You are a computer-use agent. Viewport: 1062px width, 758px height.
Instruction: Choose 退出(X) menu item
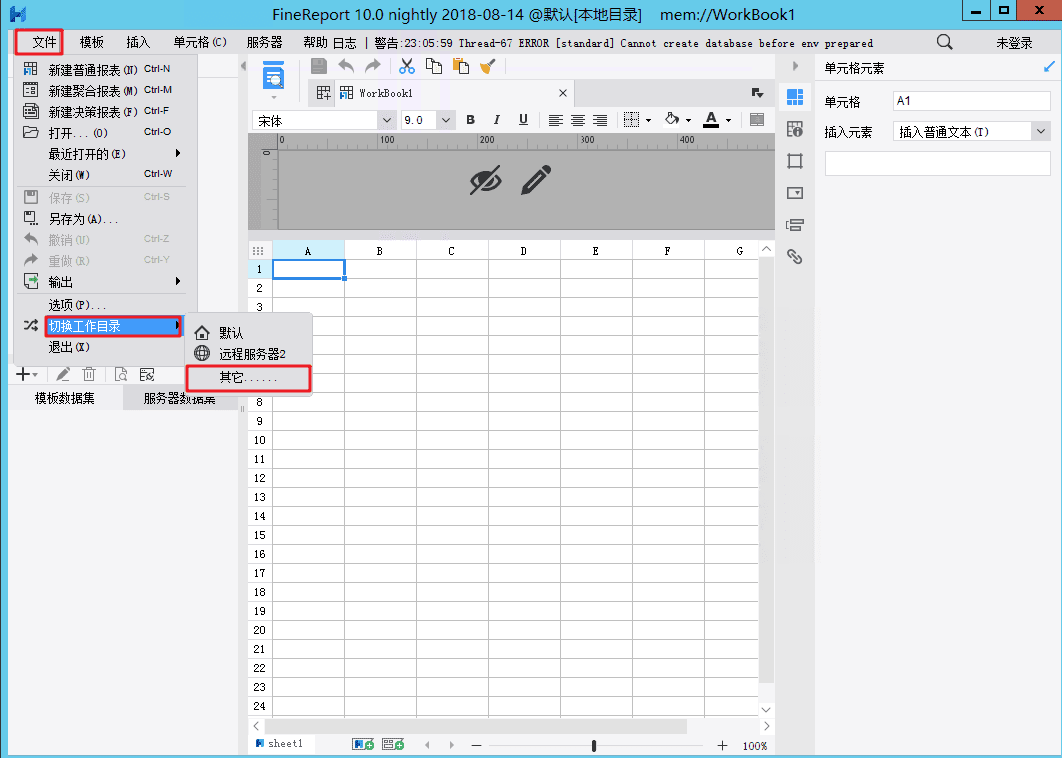point(102,347)
